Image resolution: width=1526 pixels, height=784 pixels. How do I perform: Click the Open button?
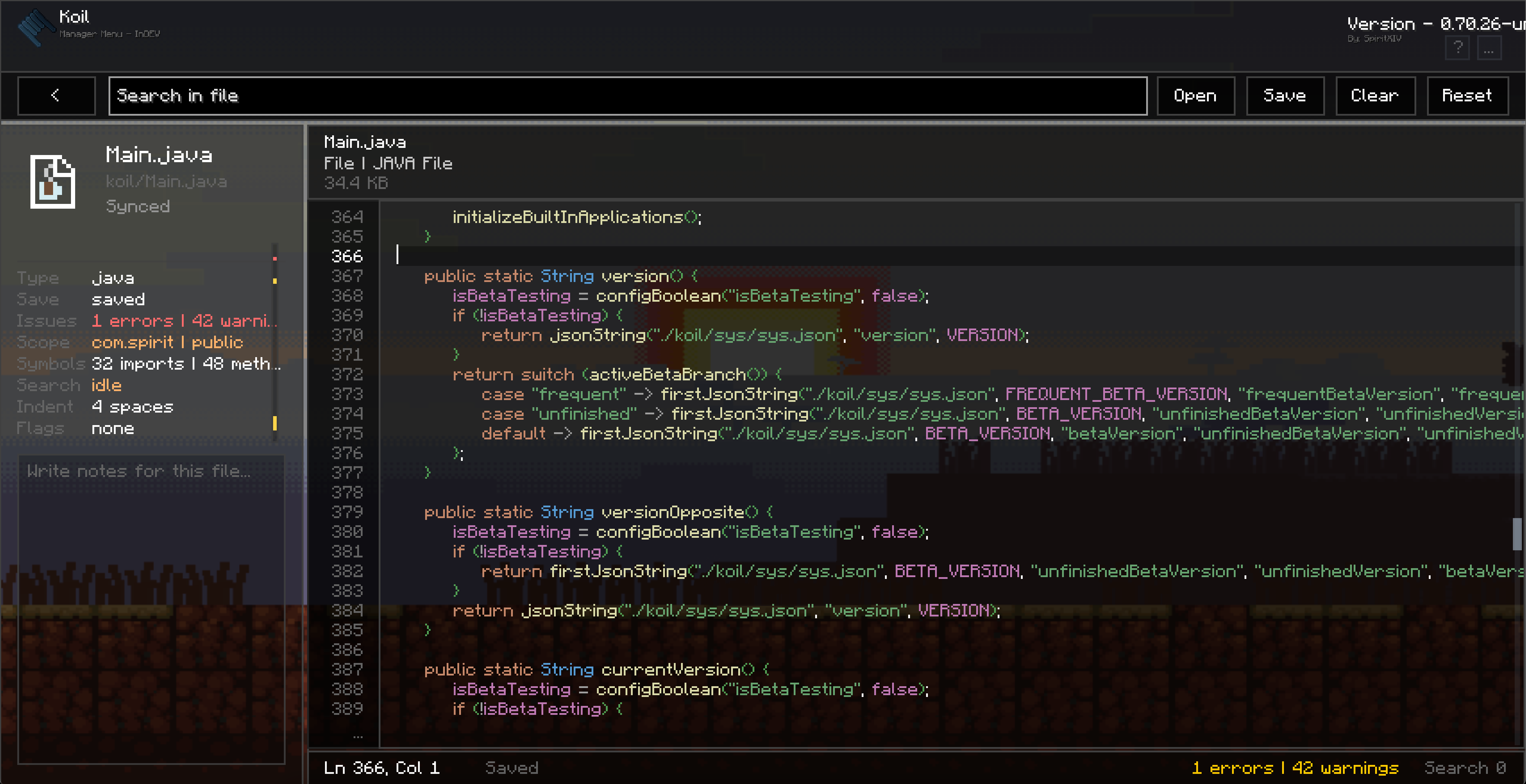[x=1195, y=95]
